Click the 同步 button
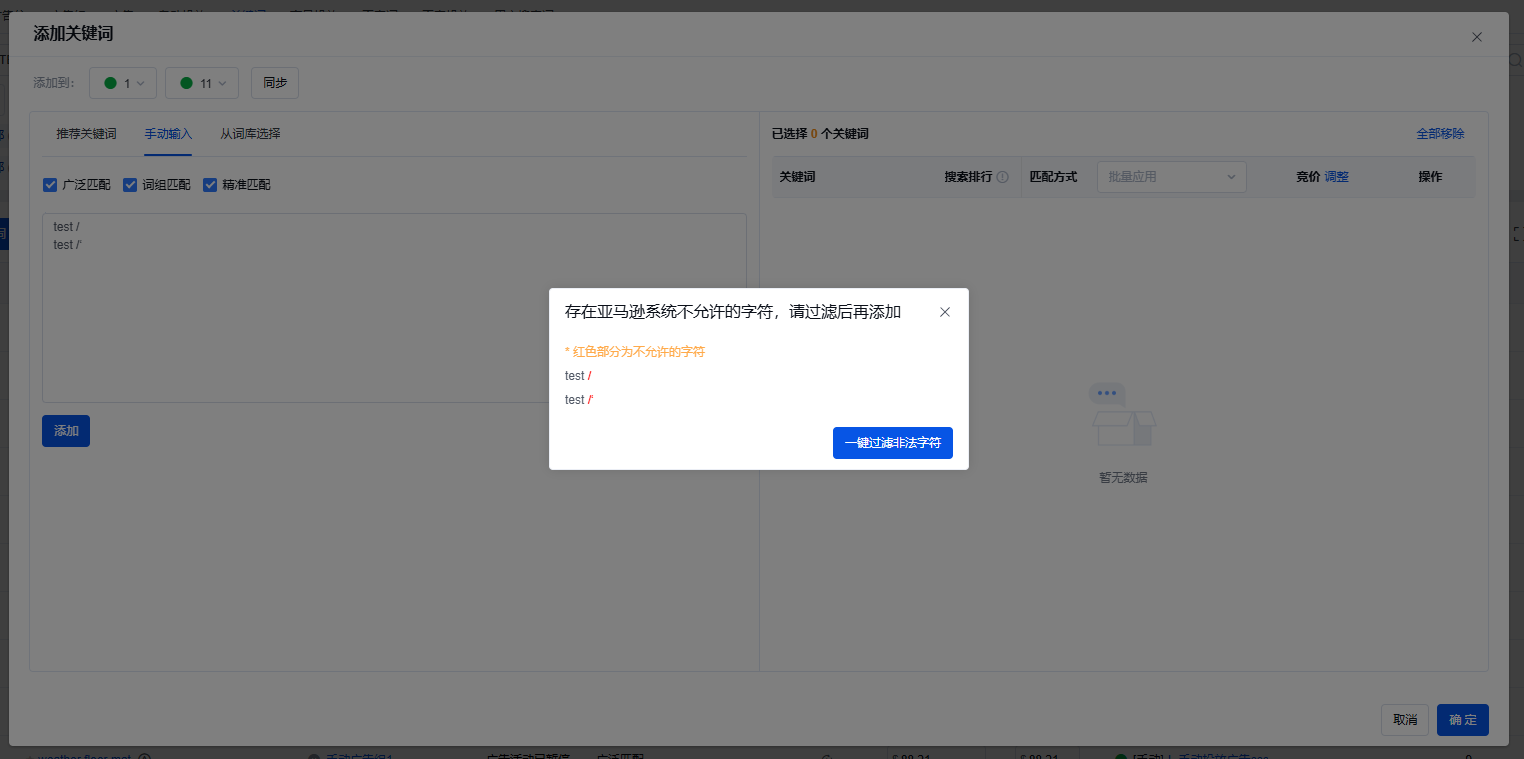The width and height of the screenshot is (1524, 759). [x=274, y=83]
